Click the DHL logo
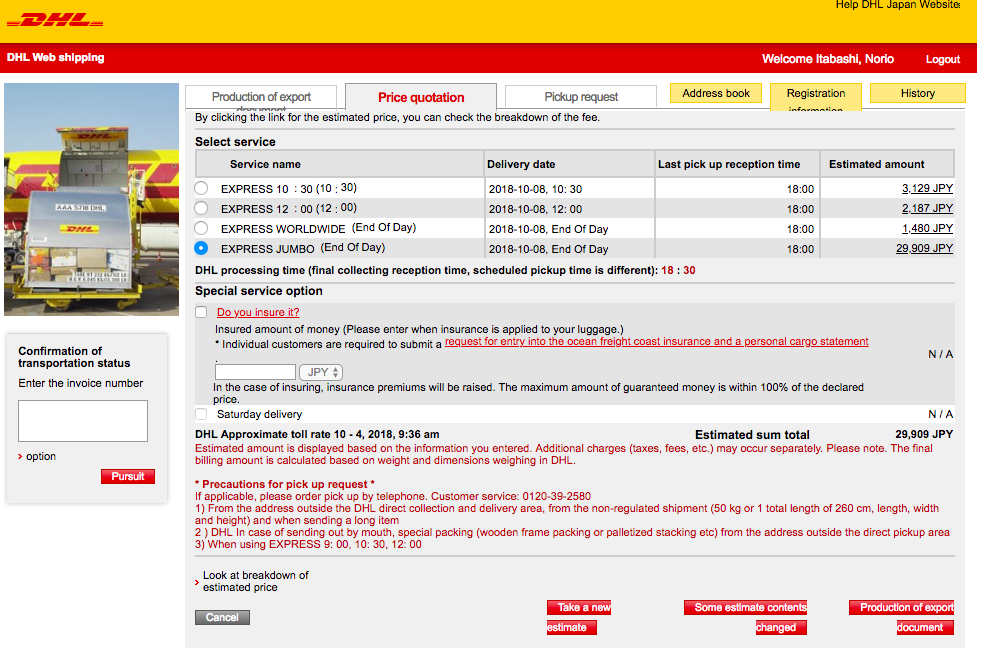This screenshot has height=648, width=991. 62,20
